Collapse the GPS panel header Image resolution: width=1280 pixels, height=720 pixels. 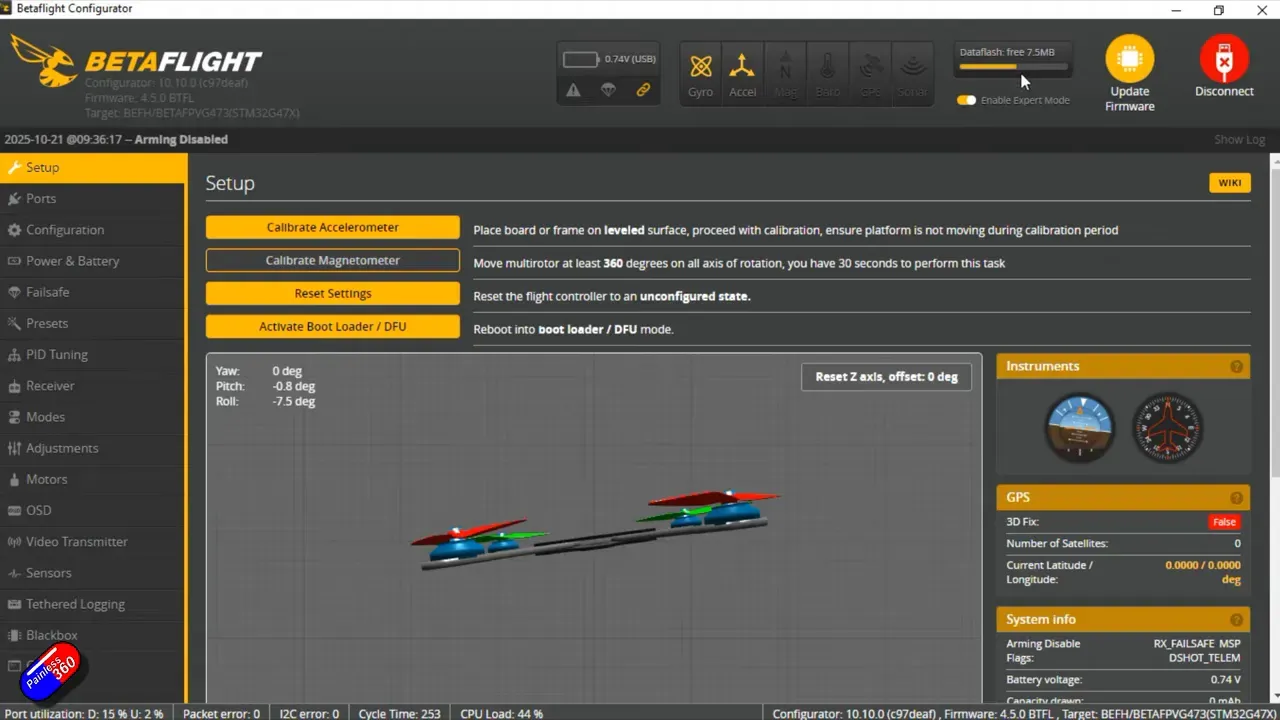1237,497
